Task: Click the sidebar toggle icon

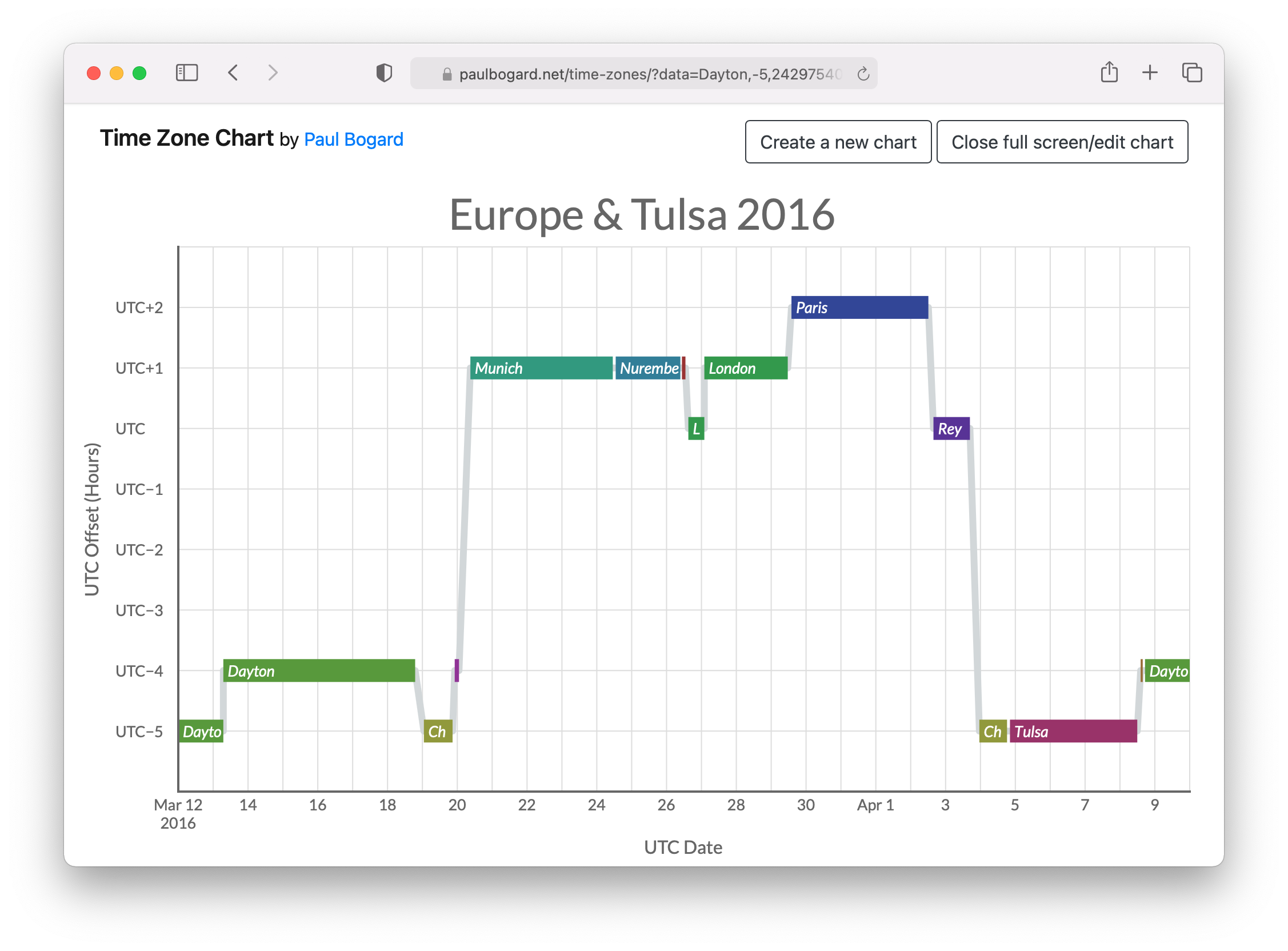Action: (184, 73)
